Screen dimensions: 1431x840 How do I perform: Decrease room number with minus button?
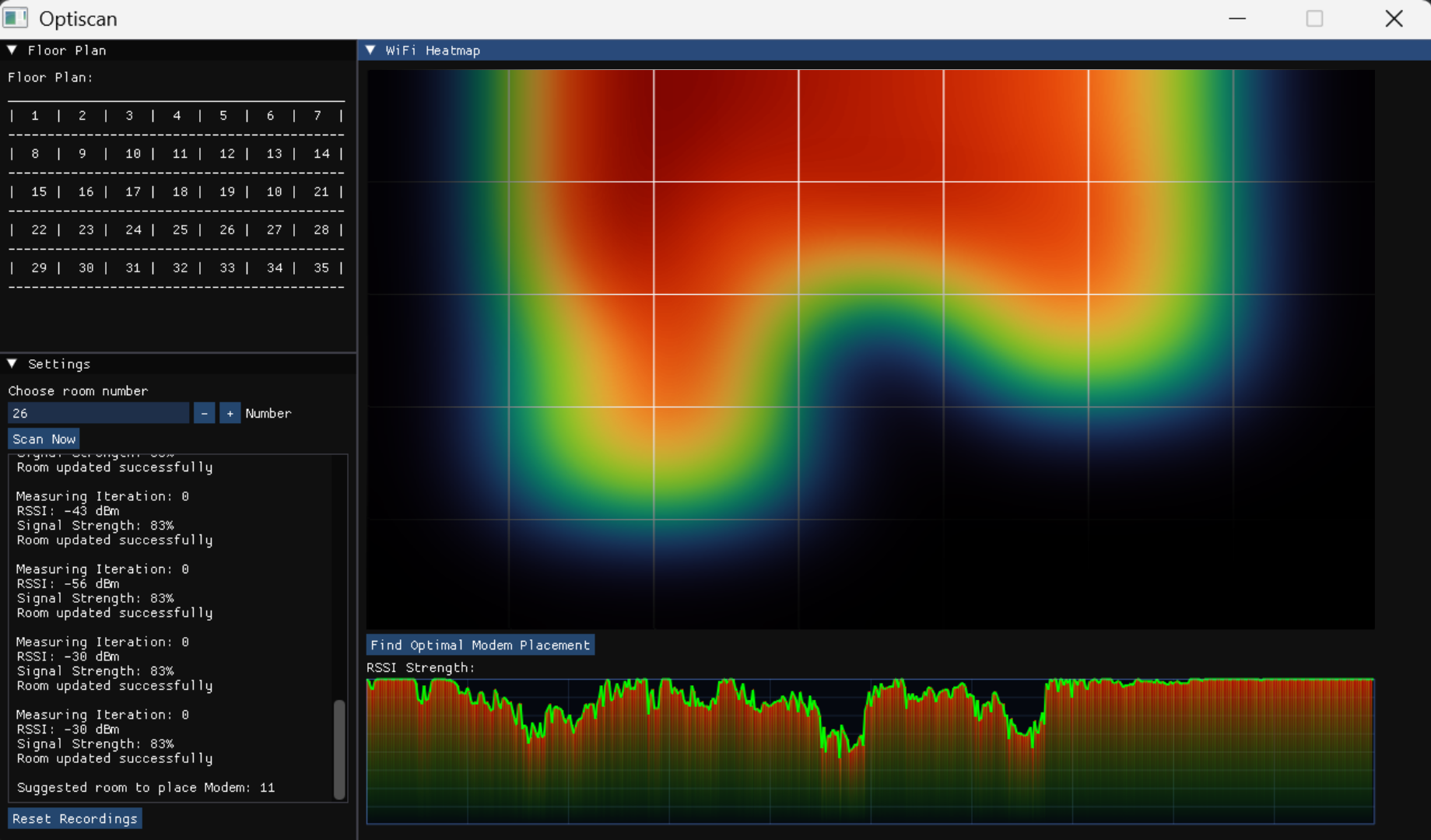pos(204,413)
